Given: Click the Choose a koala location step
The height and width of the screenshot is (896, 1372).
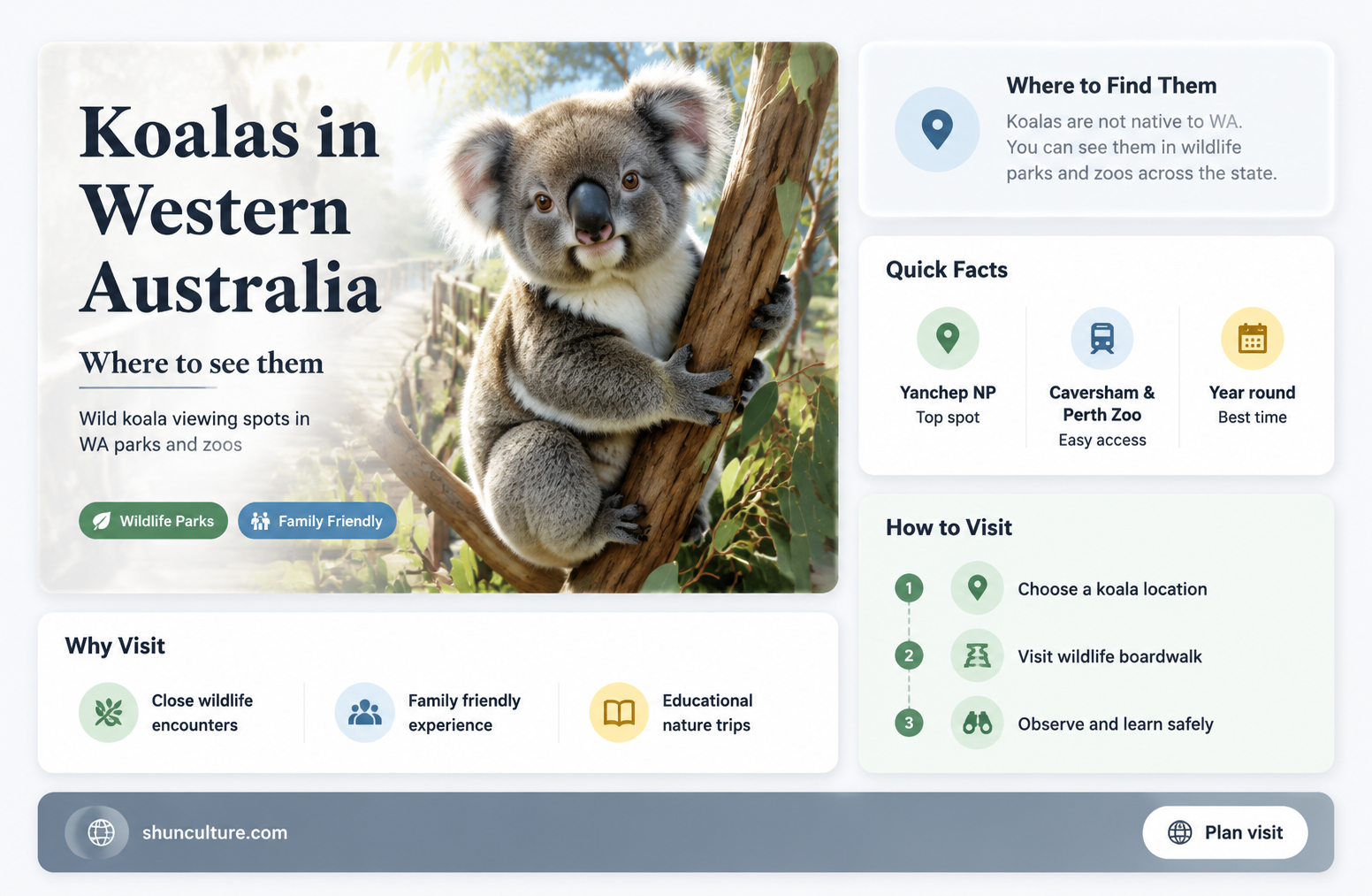Looking at the screenshot, I should pyautogui.click(x=1112, y=589).
